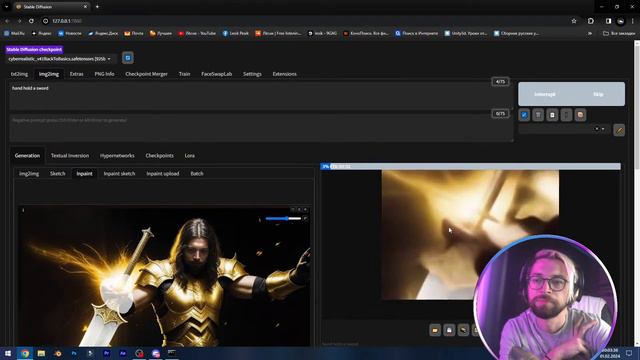Open the Windows Start menu

point(8,353)
